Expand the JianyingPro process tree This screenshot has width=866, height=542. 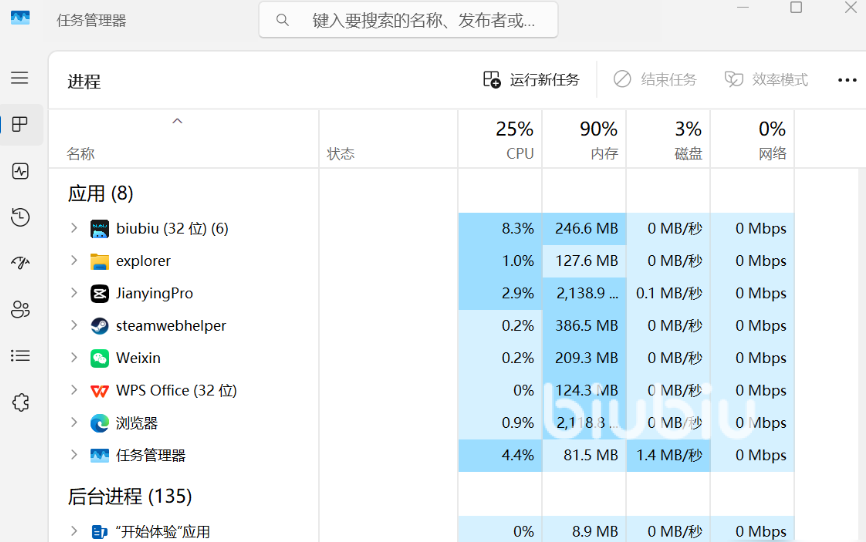tap(73, 293)
